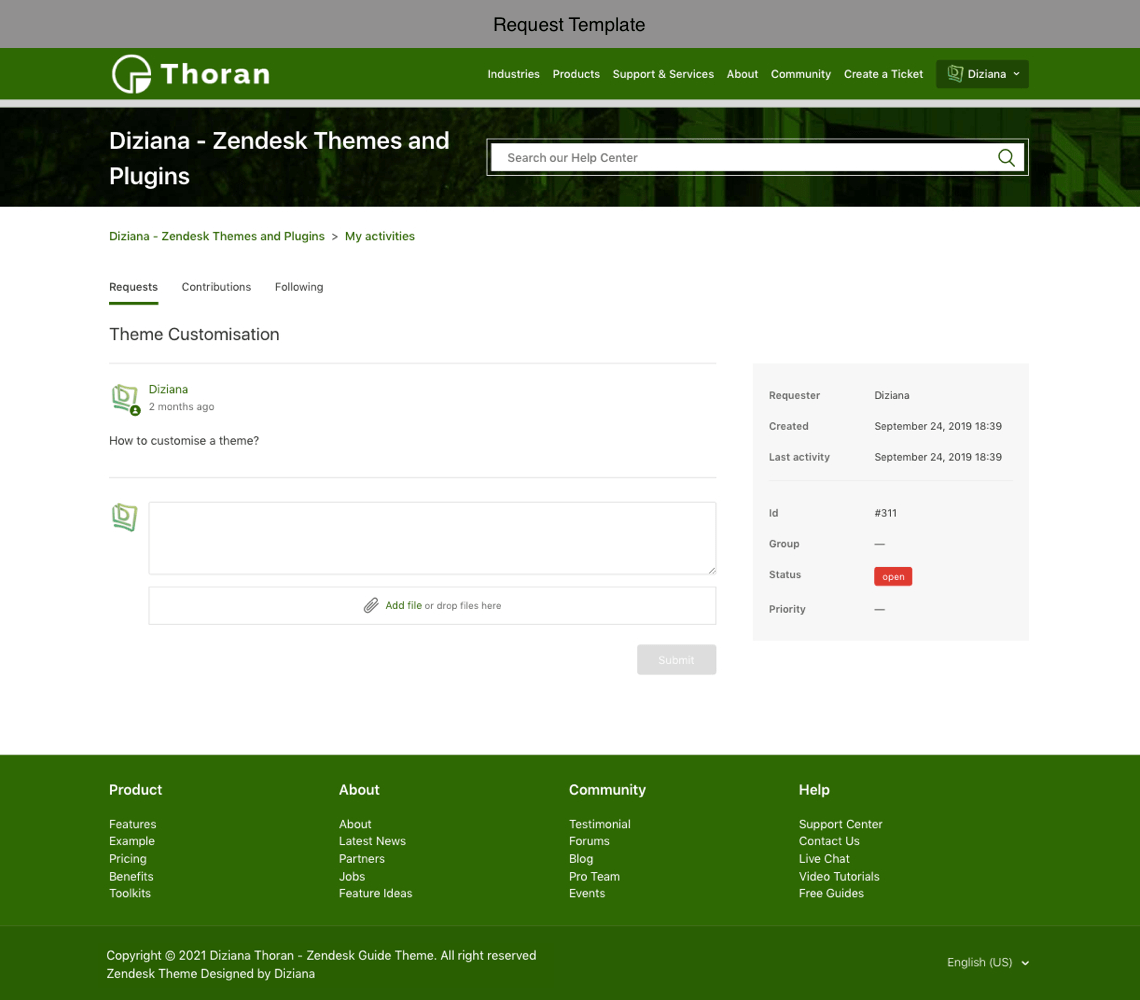The height and width of the screenshot is (1000, 1140).
Task: Click the user avatar icon in the navbar
Action: click(955, 74)
